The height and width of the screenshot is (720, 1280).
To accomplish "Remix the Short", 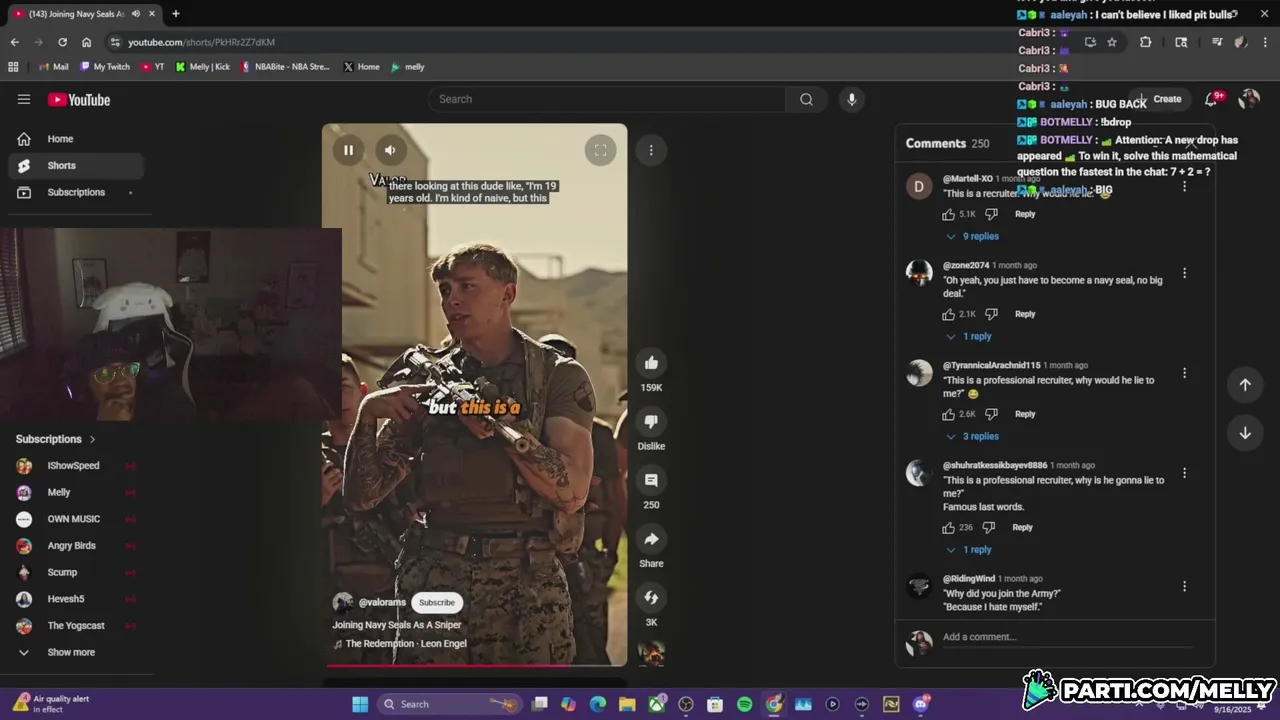I will [x=651, y=598].
